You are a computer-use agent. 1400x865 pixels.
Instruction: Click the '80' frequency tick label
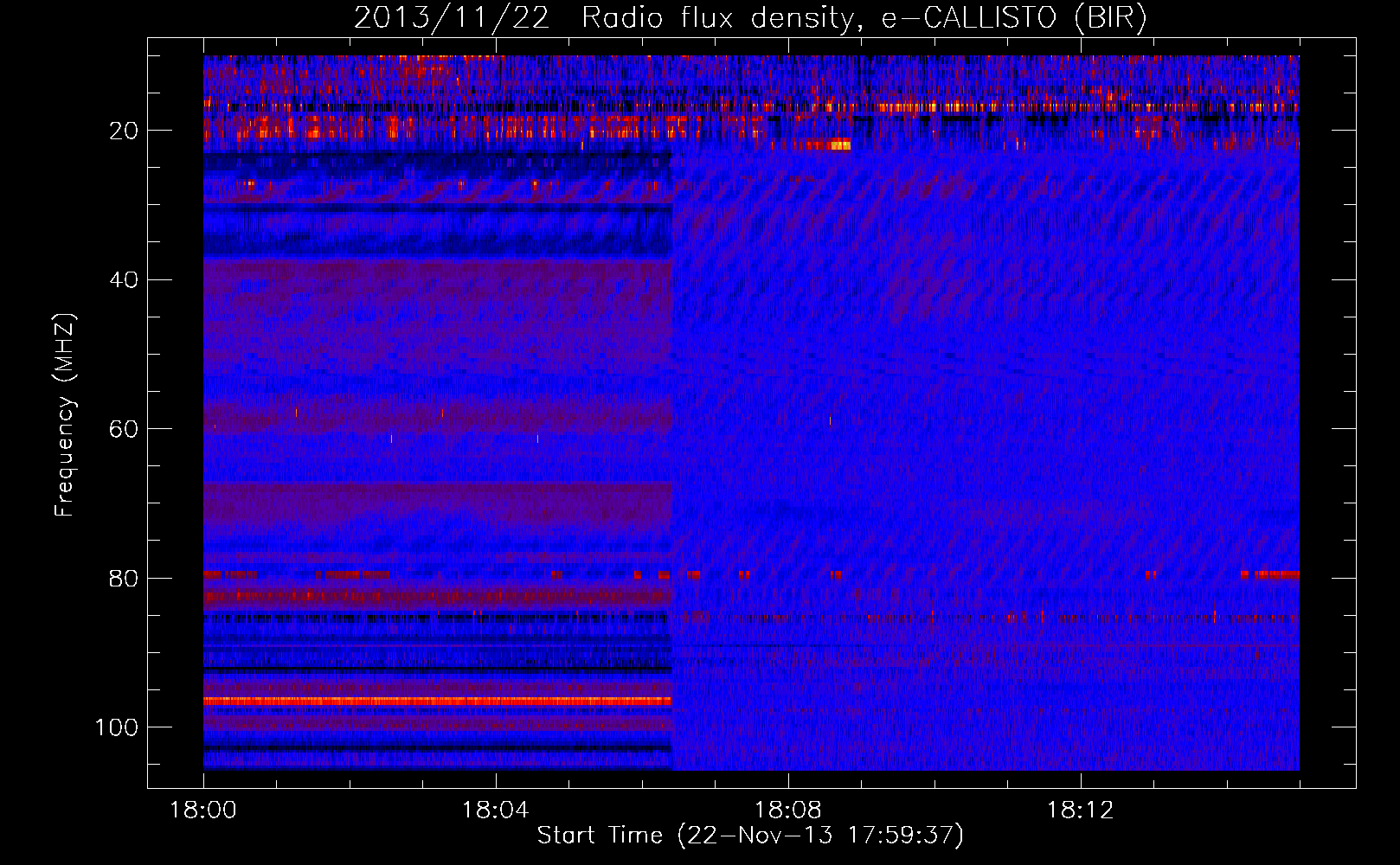(x=125, y=578)
